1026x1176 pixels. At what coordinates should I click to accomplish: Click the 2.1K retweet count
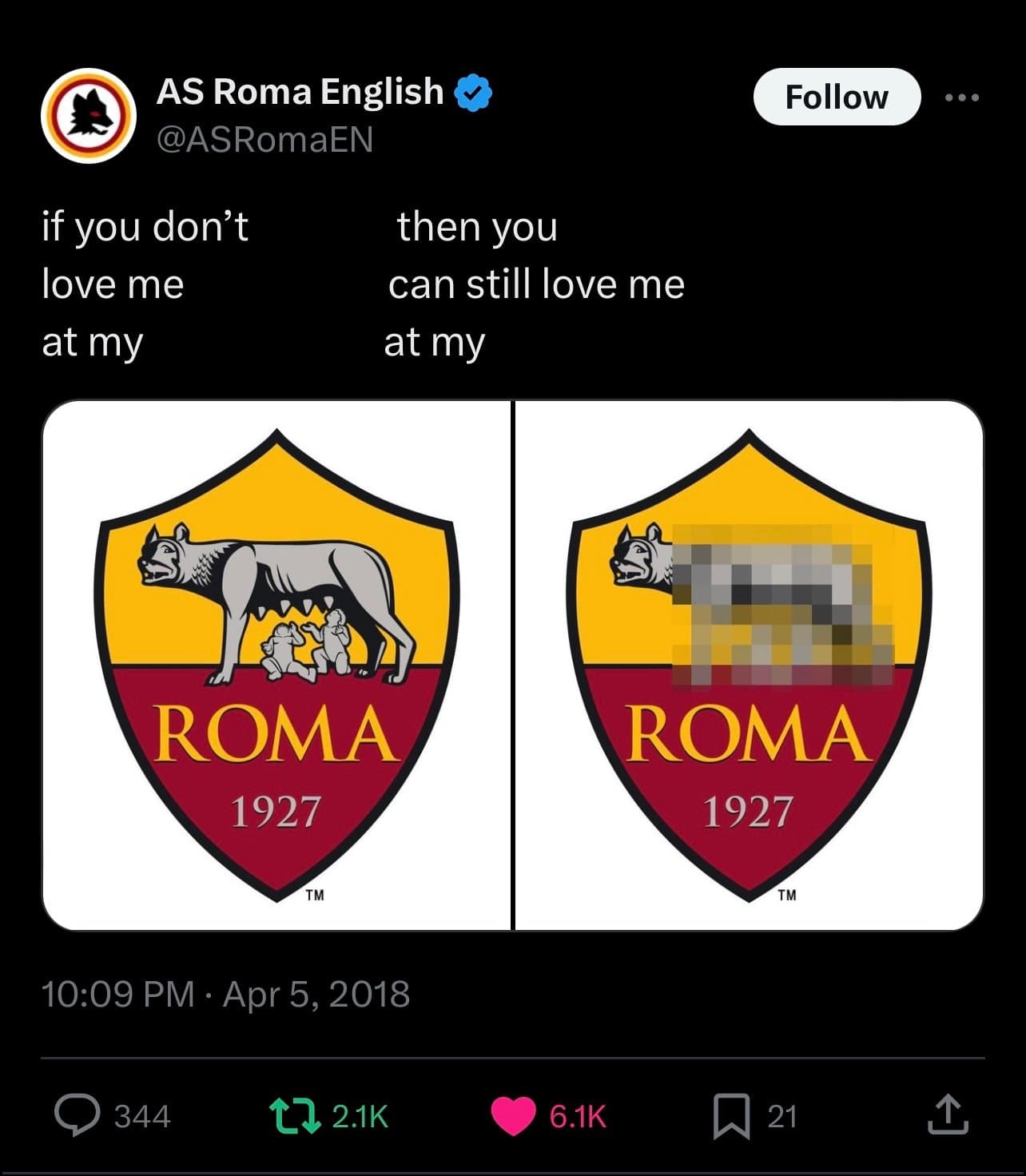pyautogui.click(x=360, y=1116)
